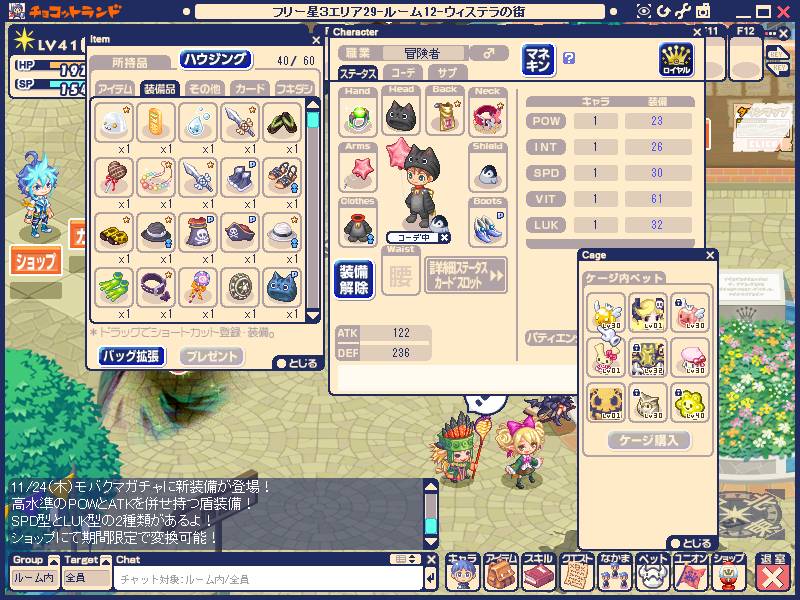The height and width of the screenshot is (600, 800).
Task: Select the yellow Lv40 flower pet in Cage
Action: (x=690, y=403)
